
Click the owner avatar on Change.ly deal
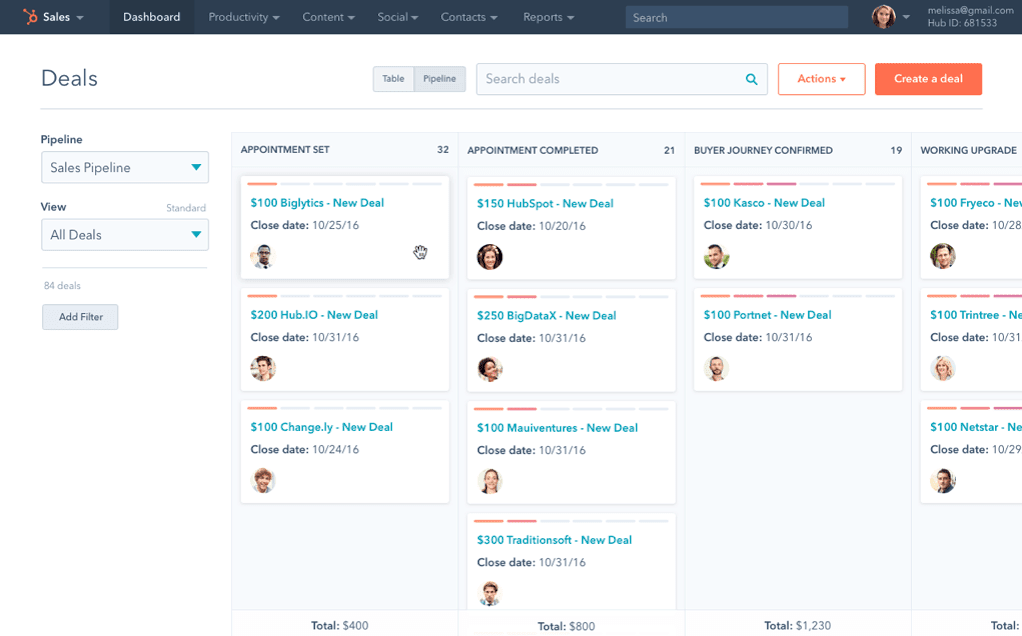coord(263,481)
